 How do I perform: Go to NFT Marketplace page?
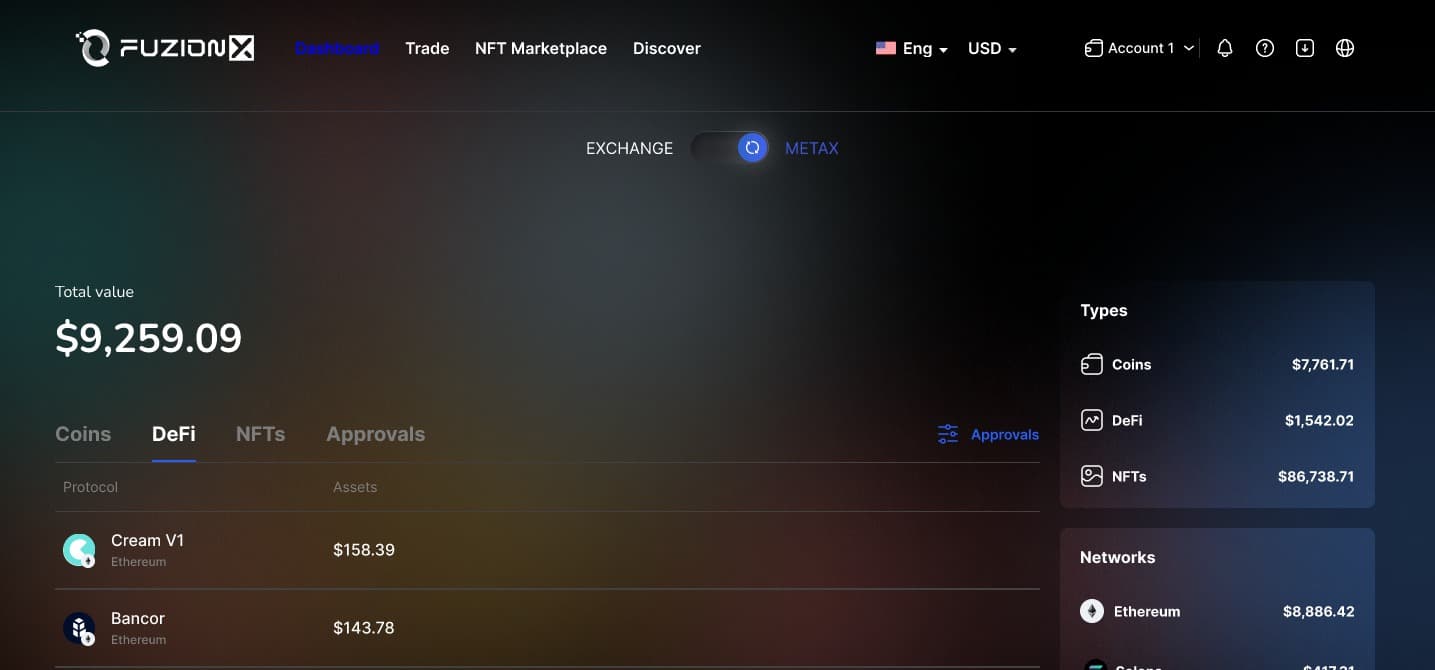[540, 48]
